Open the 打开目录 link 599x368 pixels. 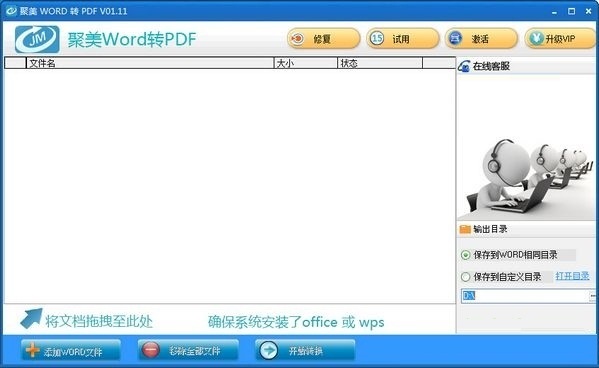click(572, 276)
